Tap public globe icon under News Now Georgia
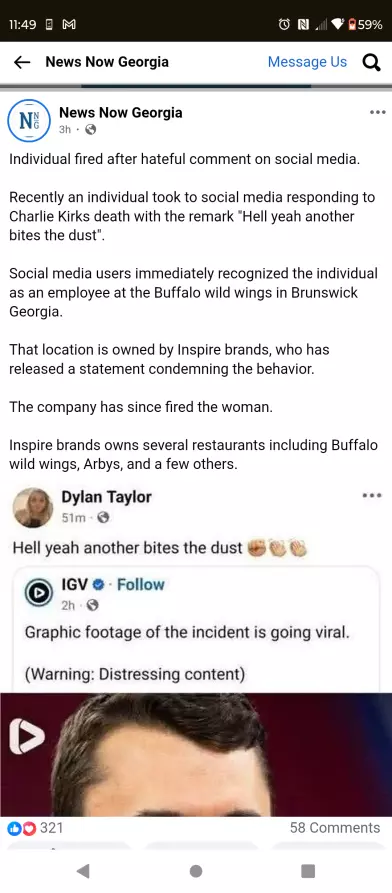Screen dimensions: 392x893 (x=91, y=130)
